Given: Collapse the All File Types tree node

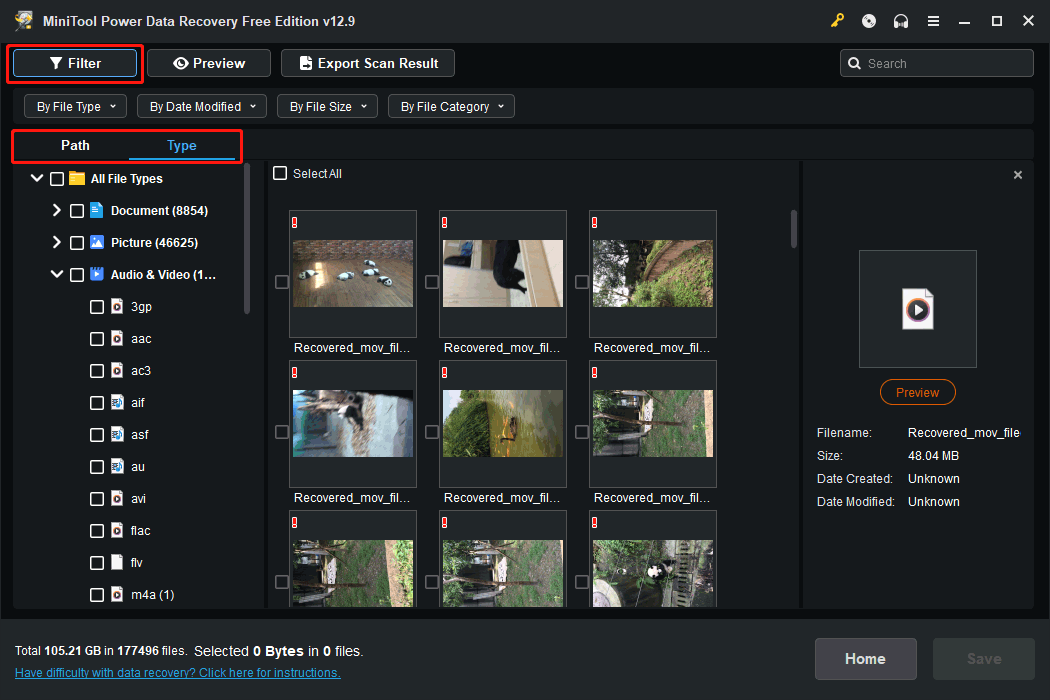Looking at the screenshot, I should pyautogui.click(x=37, y=178).
